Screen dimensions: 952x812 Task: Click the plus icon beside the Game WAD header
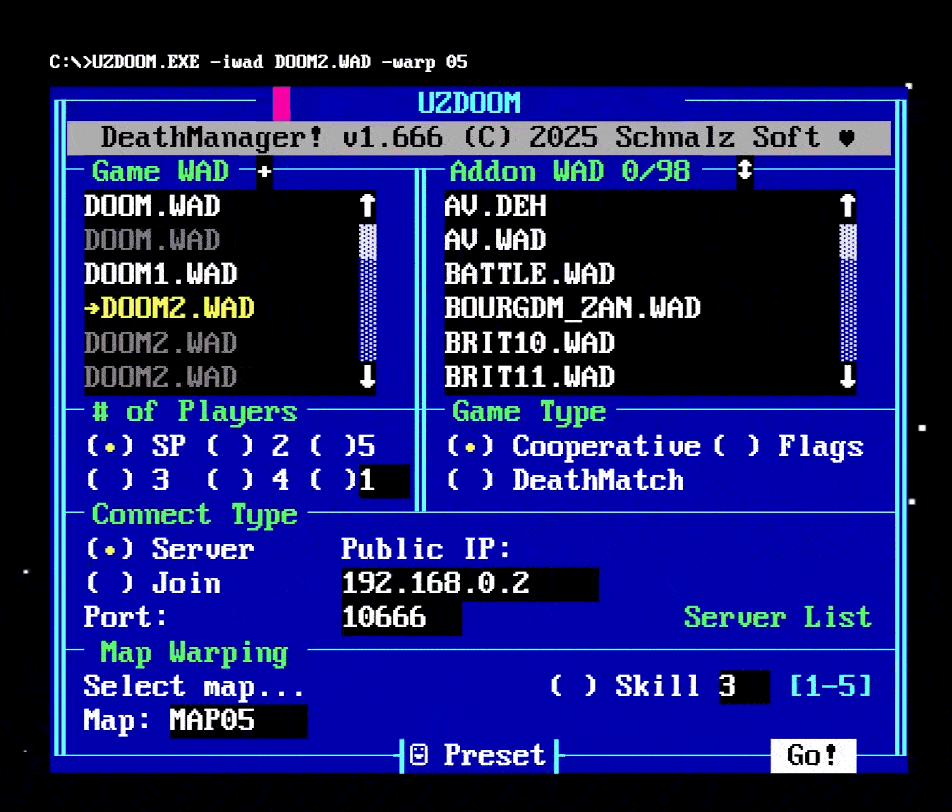pos(262,171)
